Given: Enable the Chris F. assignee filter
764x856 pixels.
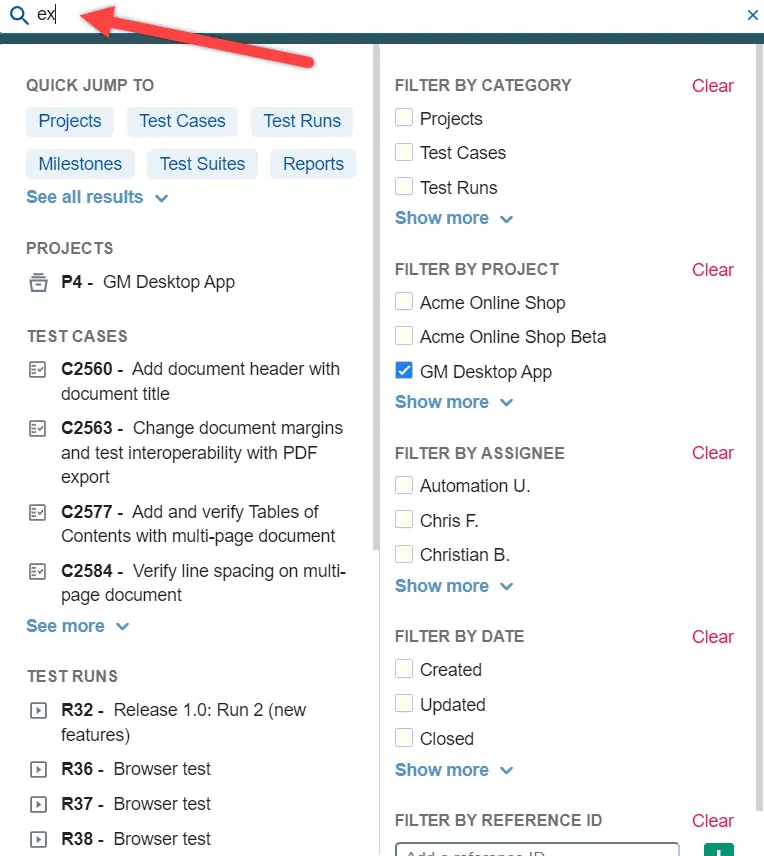Looking at the screenshot, I should [x=404, y=519].
